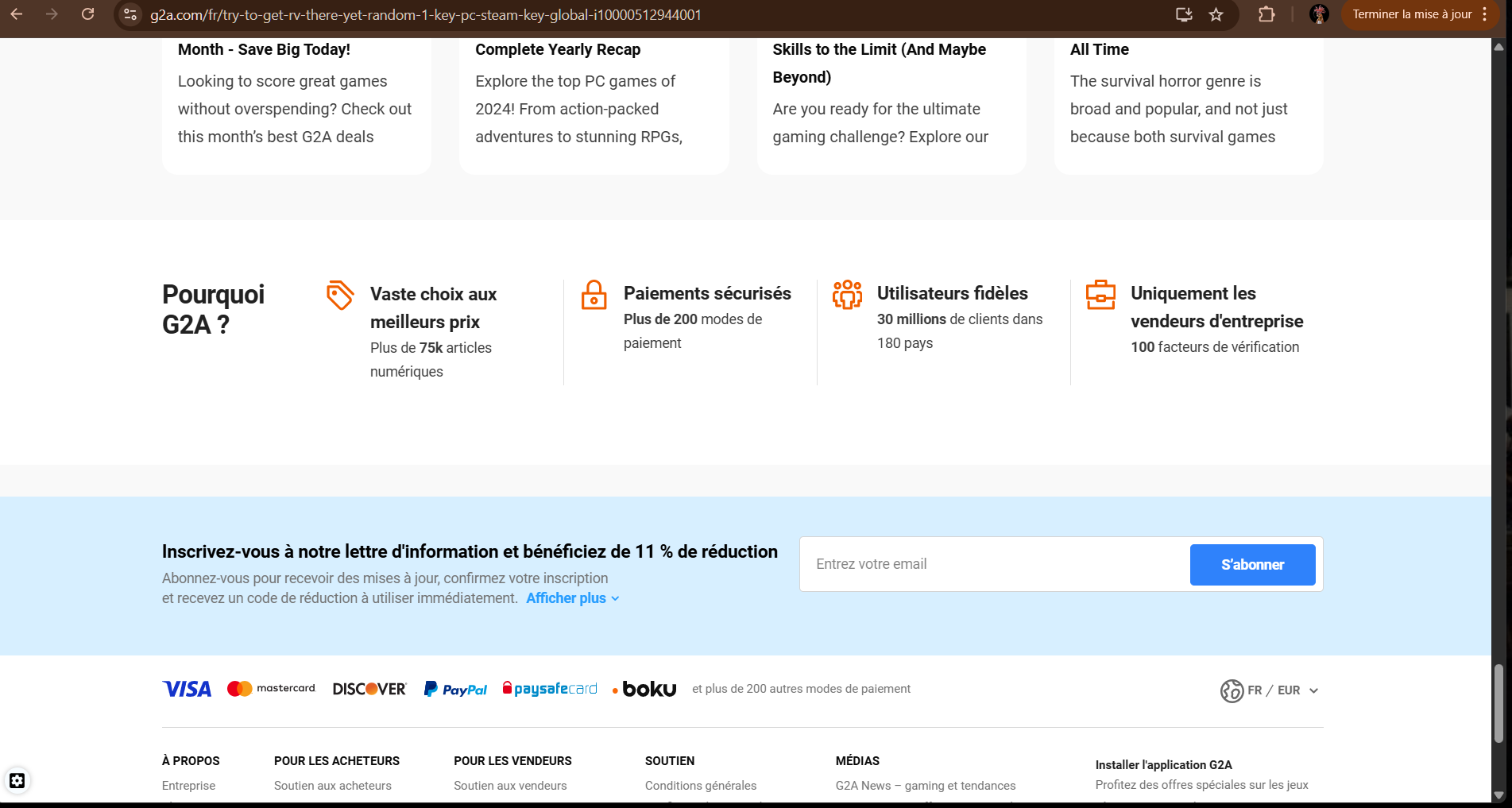Reload the page with refresh icon
Viewport: 1512px width, 808px height.
(x=88, y=14)
